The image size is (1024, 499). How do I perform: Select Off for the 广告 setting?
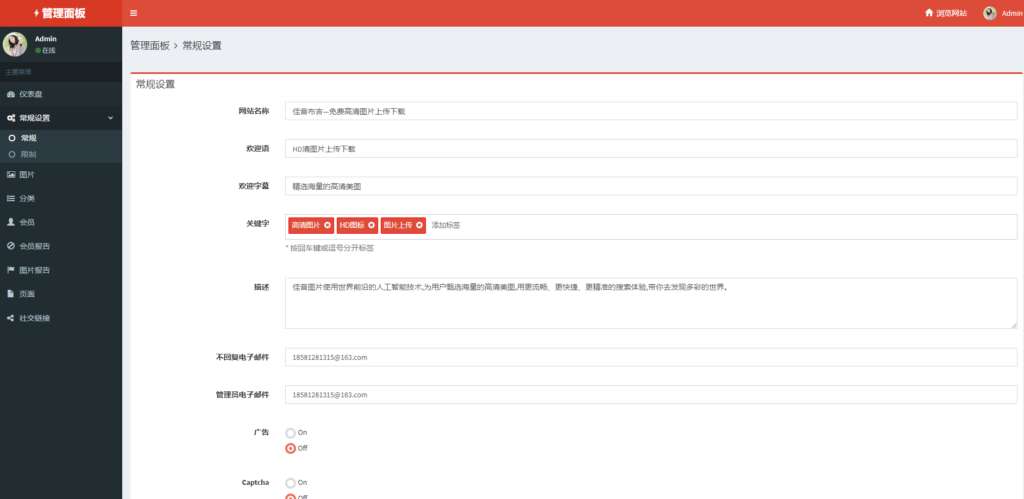291,449
